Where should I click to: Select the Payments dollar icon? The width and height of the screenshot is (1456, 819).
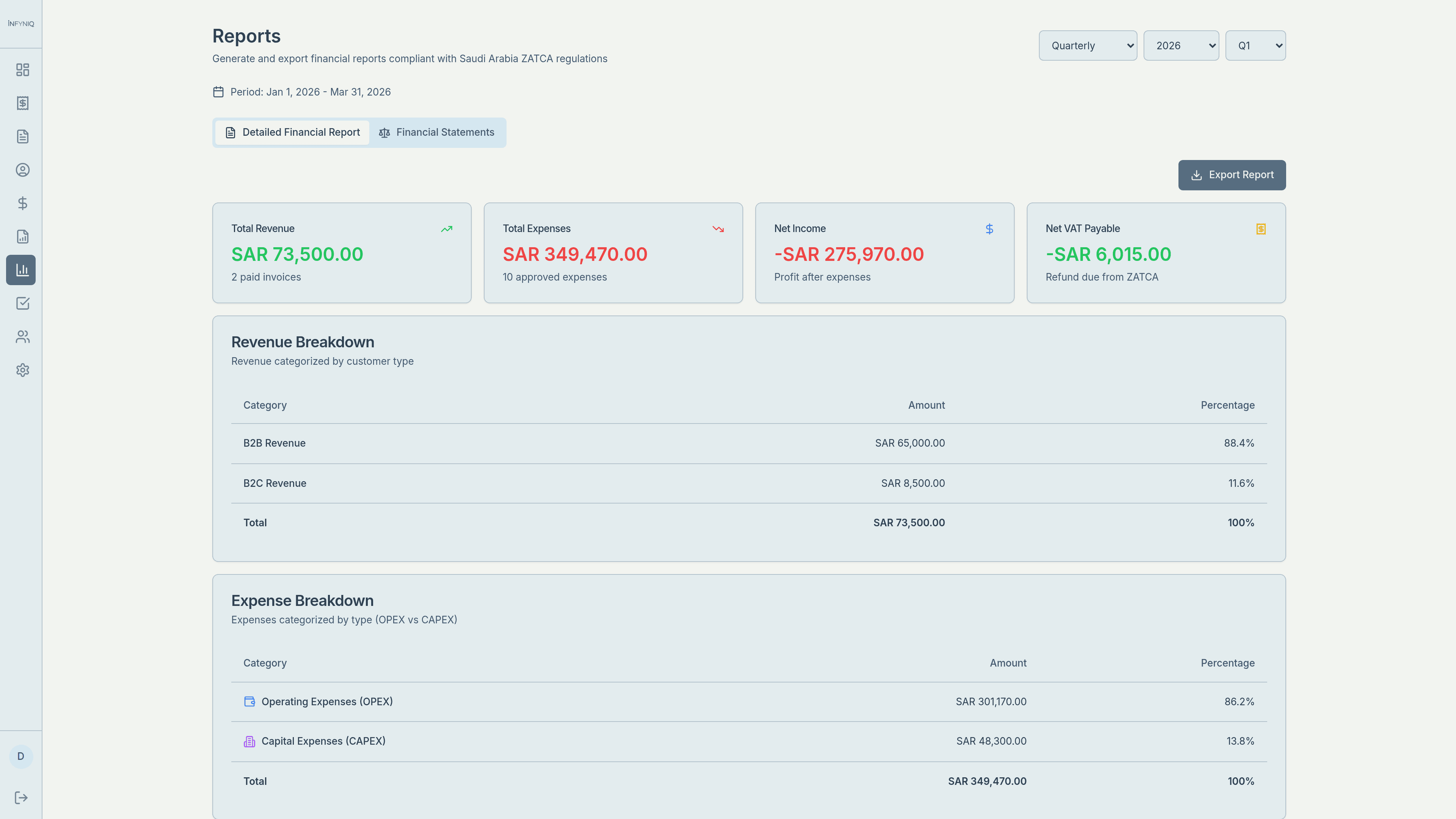coord(22,204)
